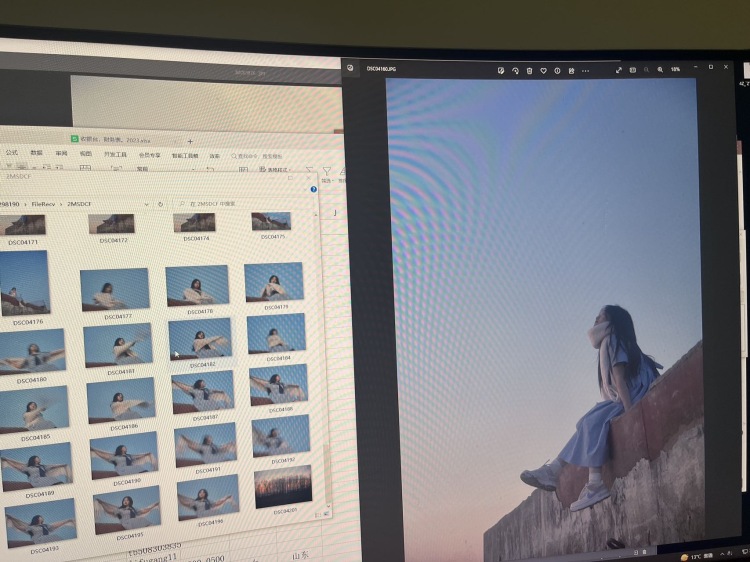
Task: Open the 开发工具 ribbon tab in WPS
Action: 115,154
